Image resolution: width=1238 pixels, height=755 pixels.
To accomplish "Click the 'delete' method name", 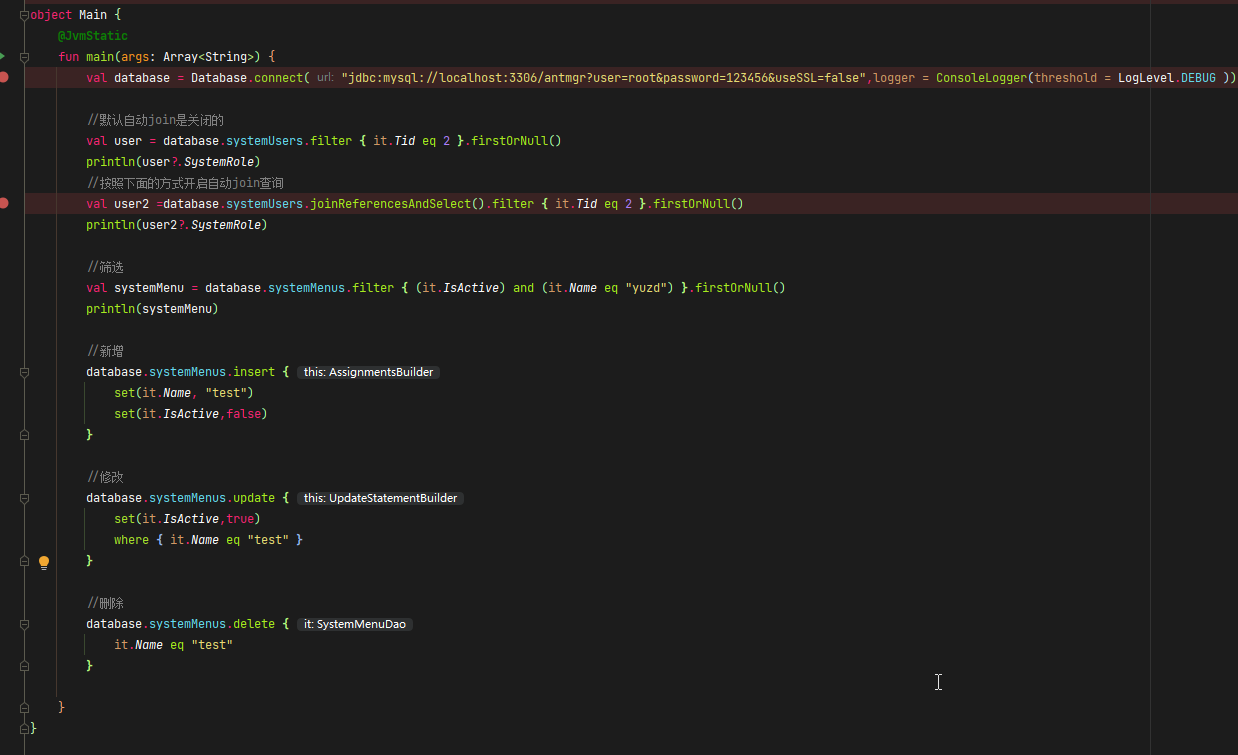I will [x=254, y=624].
